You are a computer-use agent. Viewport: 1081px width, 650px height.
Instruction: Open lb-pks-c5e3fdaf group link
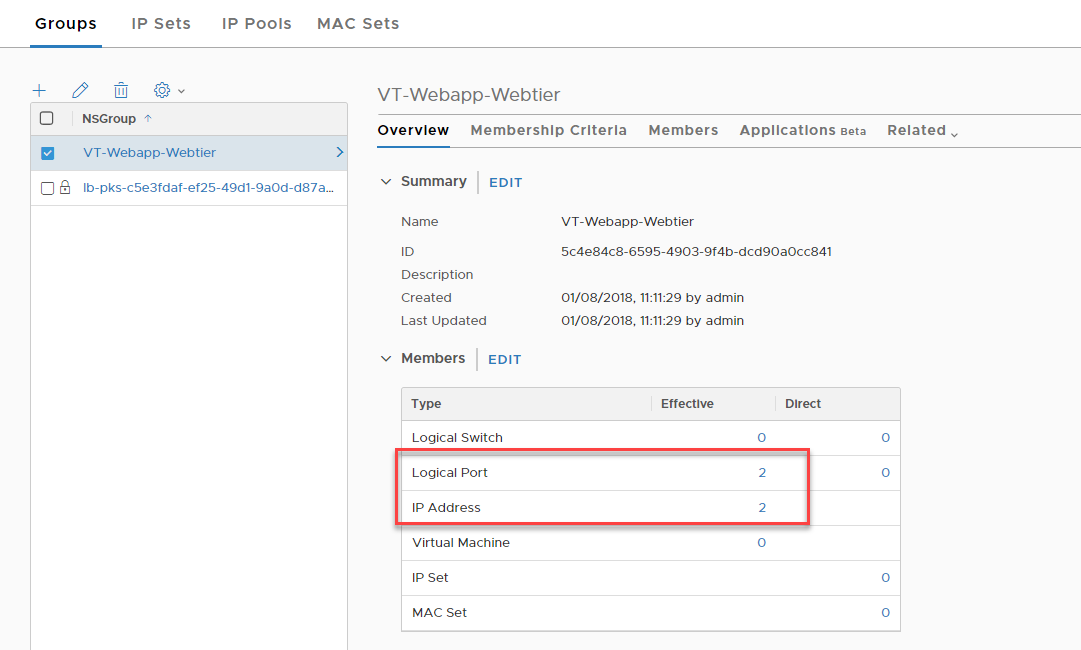(x=208, y=187)
